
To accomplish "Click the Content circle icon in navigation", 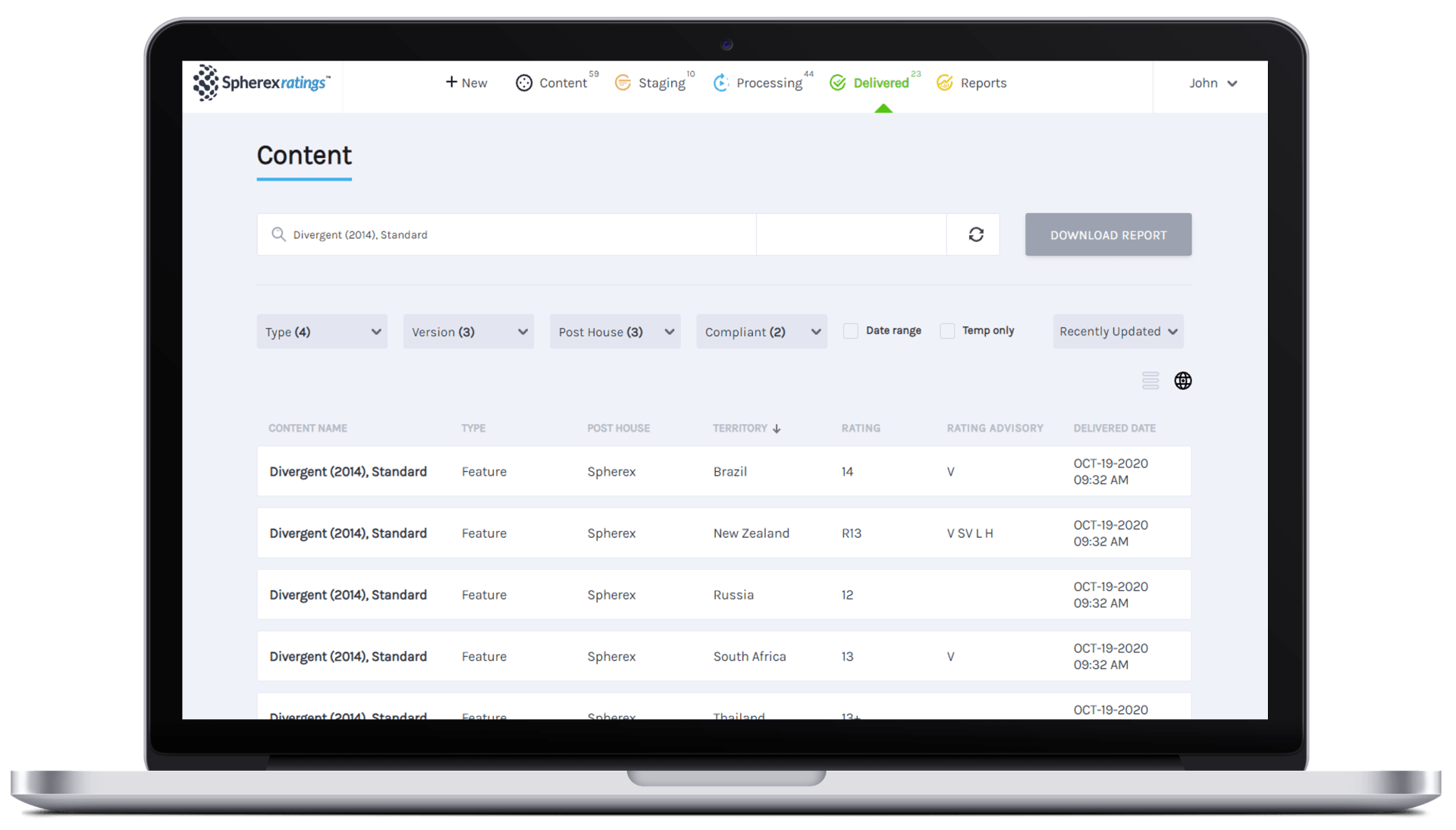I will 524,83.
